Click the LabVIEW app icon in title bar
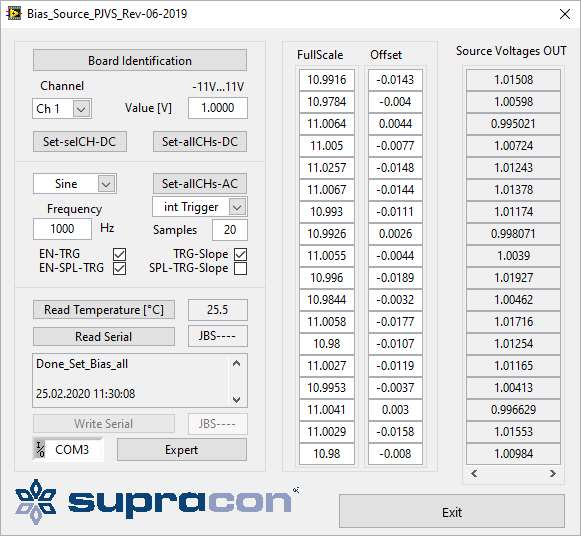 [x=14, y=14]
